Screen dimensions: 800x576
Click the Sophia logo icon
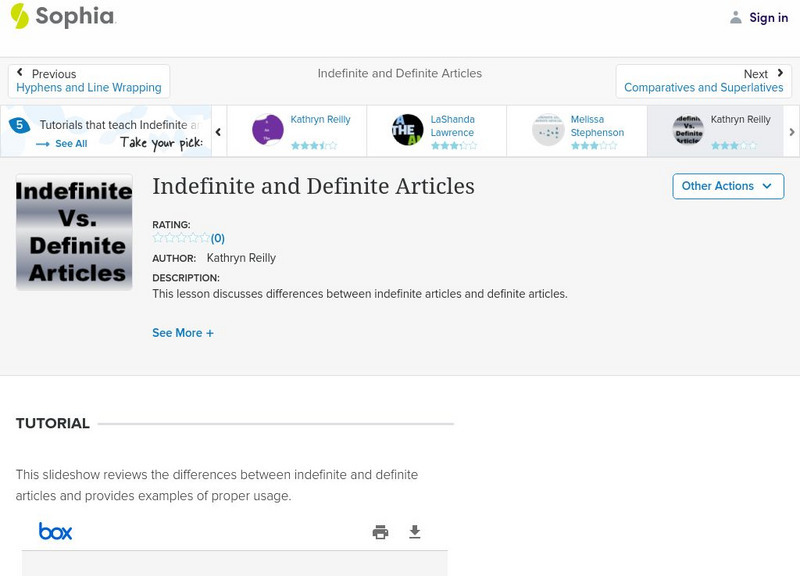click(19, 16)
